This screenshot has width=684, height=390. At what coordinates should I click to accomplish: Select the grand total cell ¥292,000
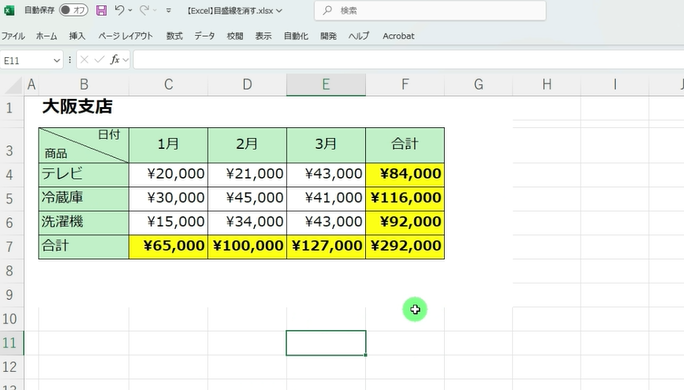(405, 247)
